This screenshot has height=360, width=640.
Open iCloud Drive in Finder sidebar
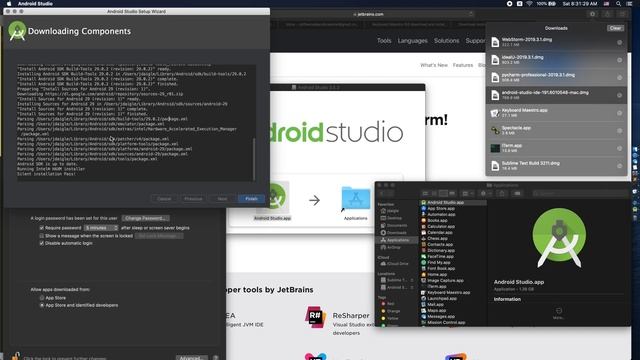[396, 264]
